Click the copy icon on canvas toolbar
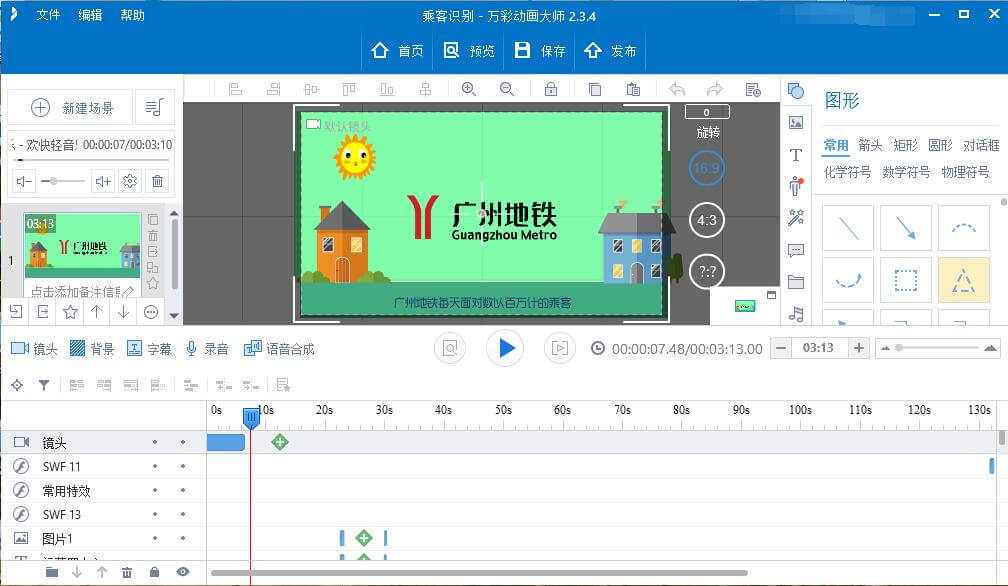This screenshot has width=1008, height=586. 595,89
